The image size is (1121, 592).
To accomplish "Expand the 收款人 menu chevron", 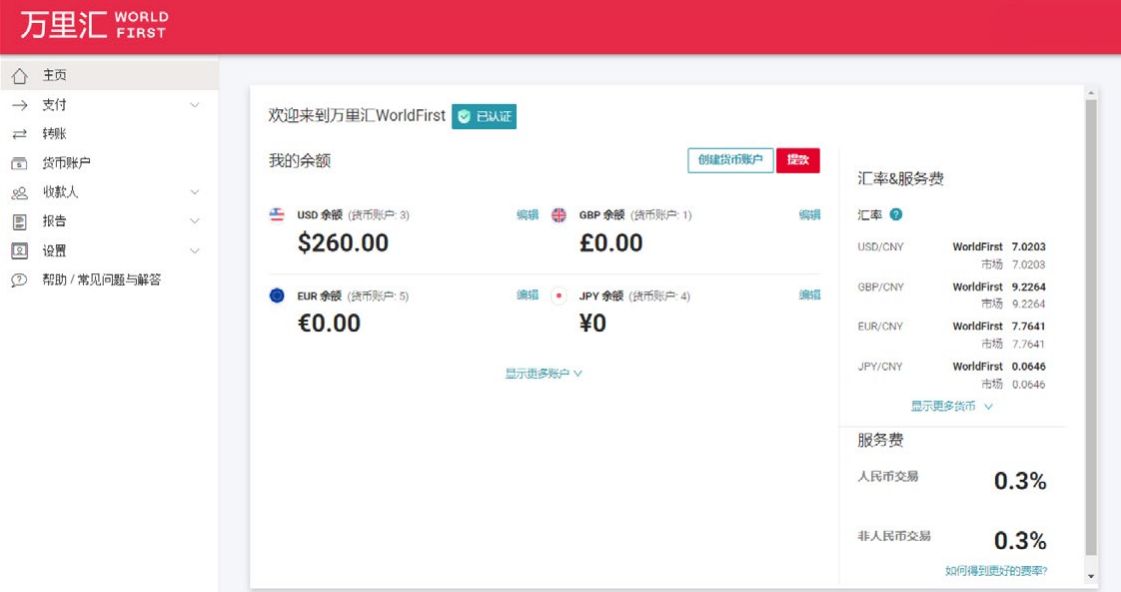I will click(x=194, y=192).
